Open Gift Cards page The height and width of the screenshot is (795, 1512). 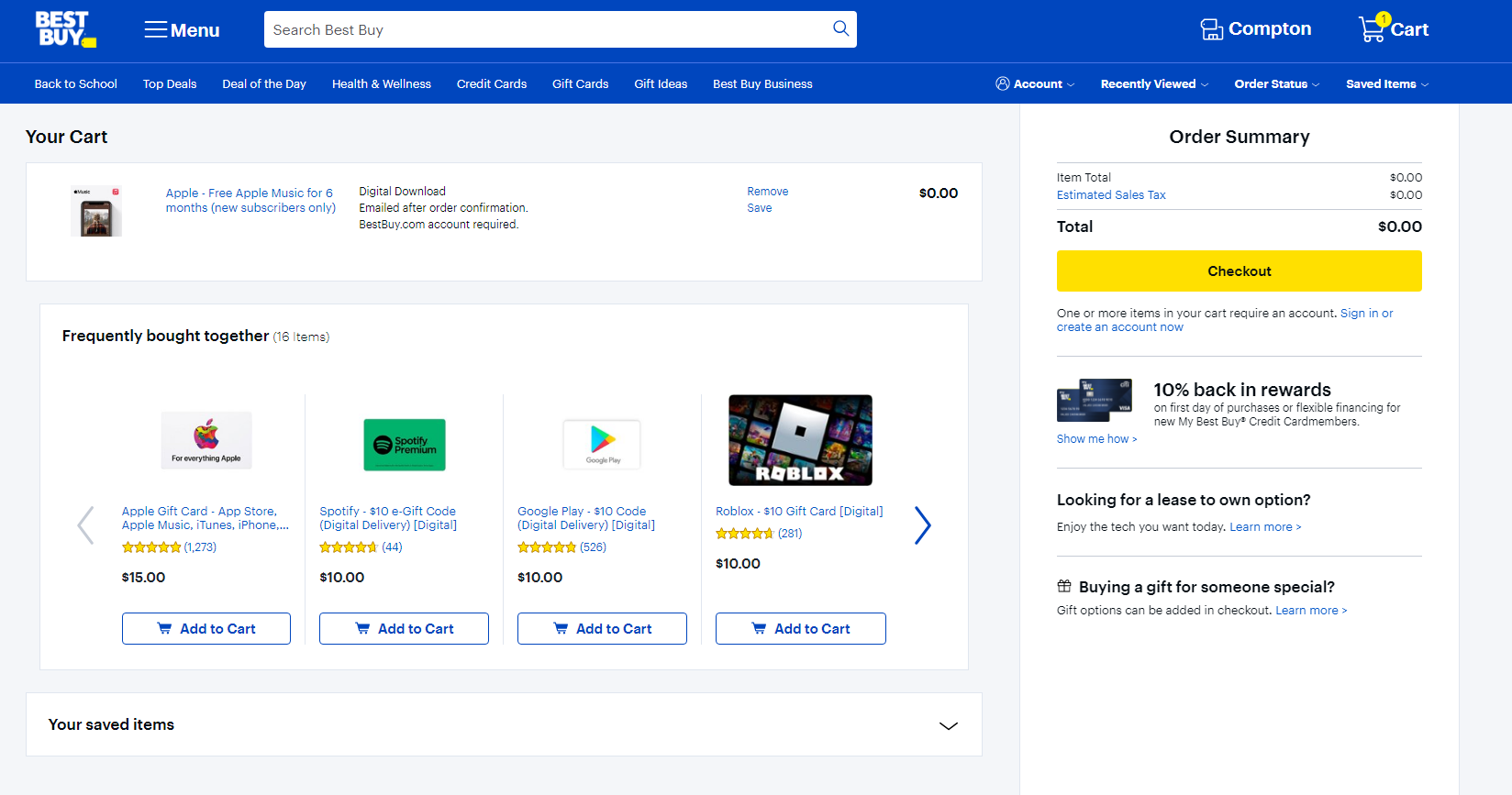pyautogui.click(x=581, y=83)
